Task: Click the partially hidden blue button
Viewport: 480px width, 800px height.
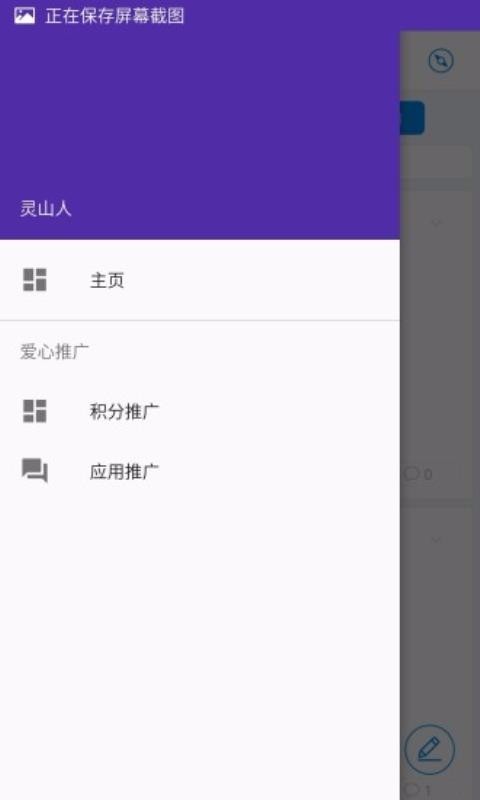Action: 412,118
